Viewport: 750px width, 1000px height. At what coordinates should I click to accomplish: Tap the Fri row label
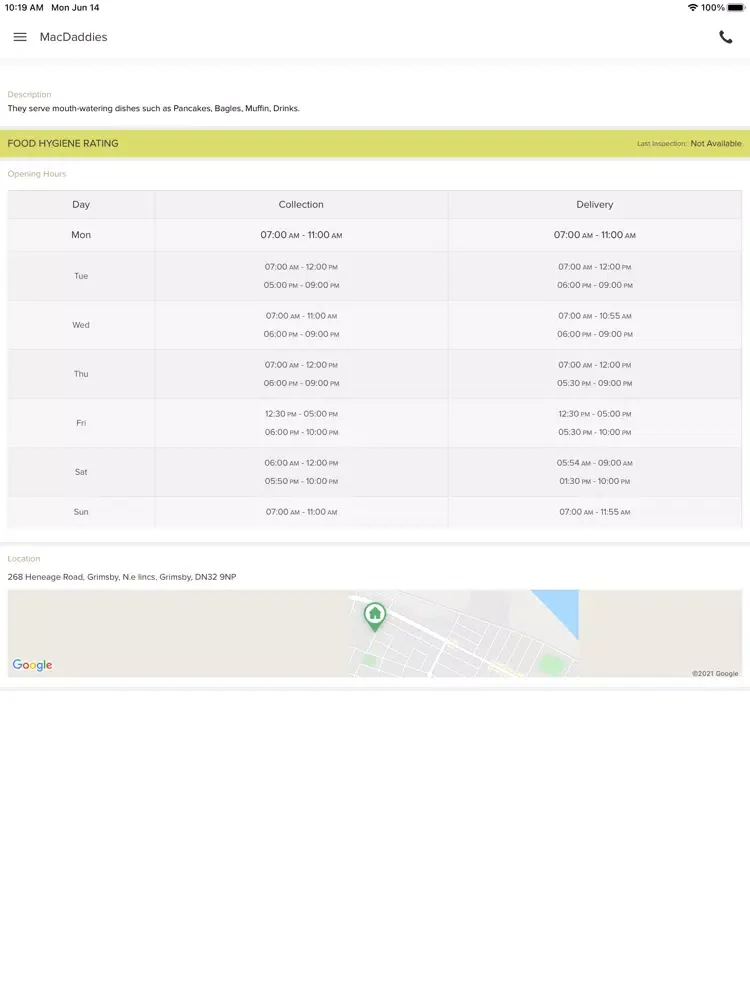pos(81,423)
